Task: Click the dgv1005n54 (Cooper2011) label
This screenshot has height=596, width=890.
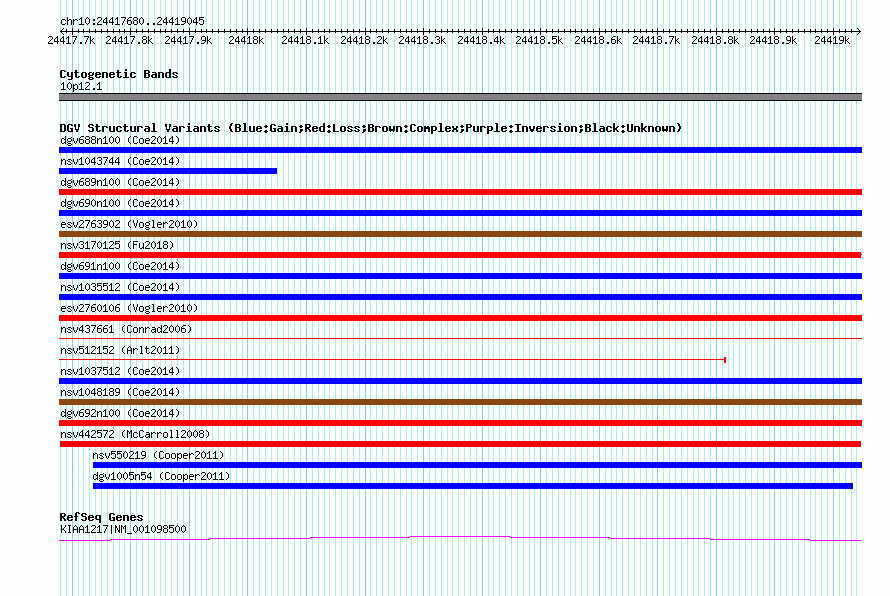Action: 161,476
